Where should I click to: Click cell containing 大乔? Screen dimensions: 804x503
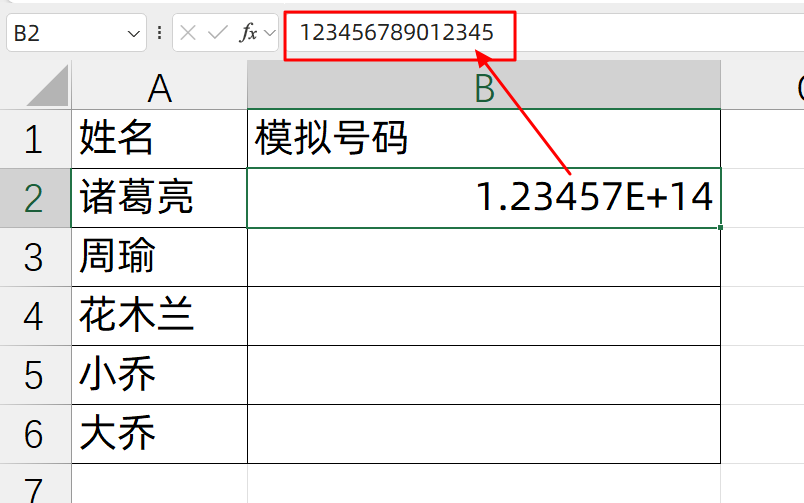(159, 434)
